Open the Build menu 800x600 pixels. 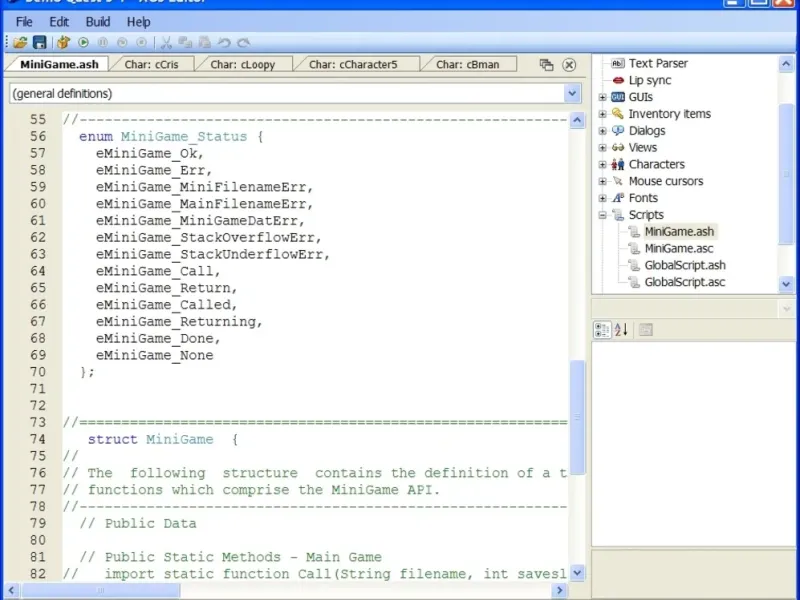click(98, 21)
